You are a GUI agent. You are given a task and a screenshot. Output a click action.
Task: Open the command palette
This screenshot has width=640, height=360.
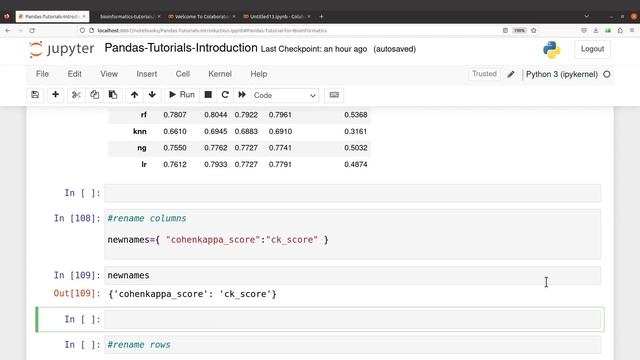(x=334, y=95)
